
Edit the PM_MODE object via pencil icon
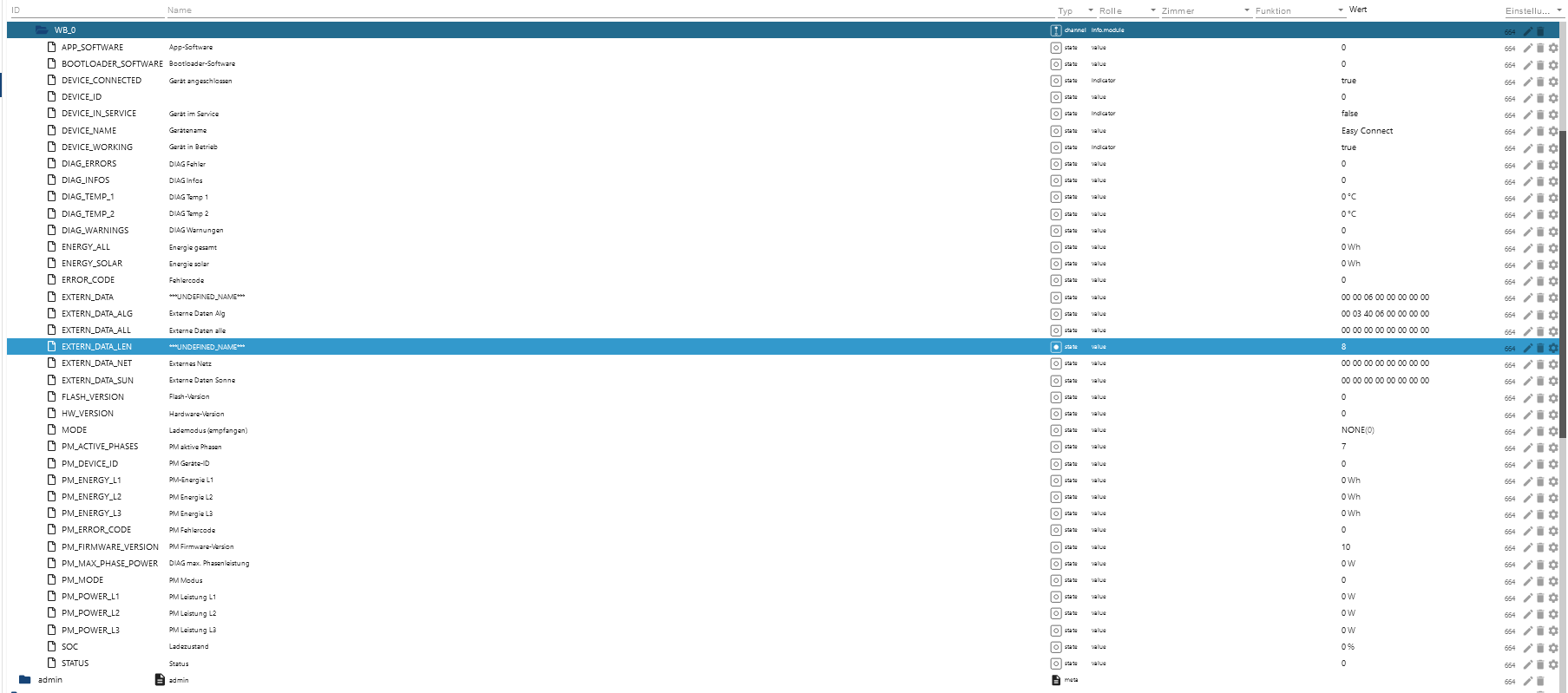(x=1527, y=581)
